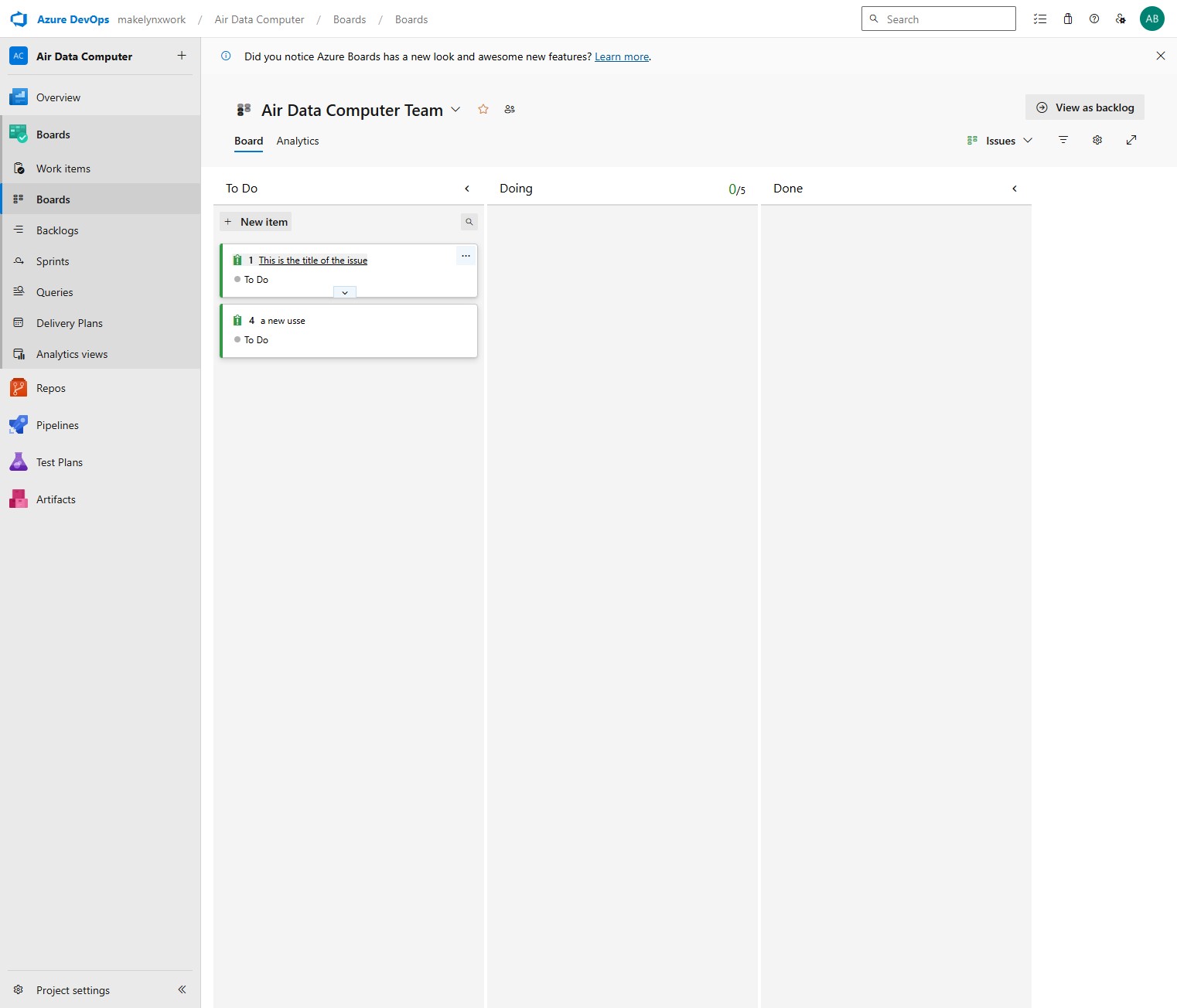Collapse the To Do column chevron
The image size is (1177, 1008).
467,189
